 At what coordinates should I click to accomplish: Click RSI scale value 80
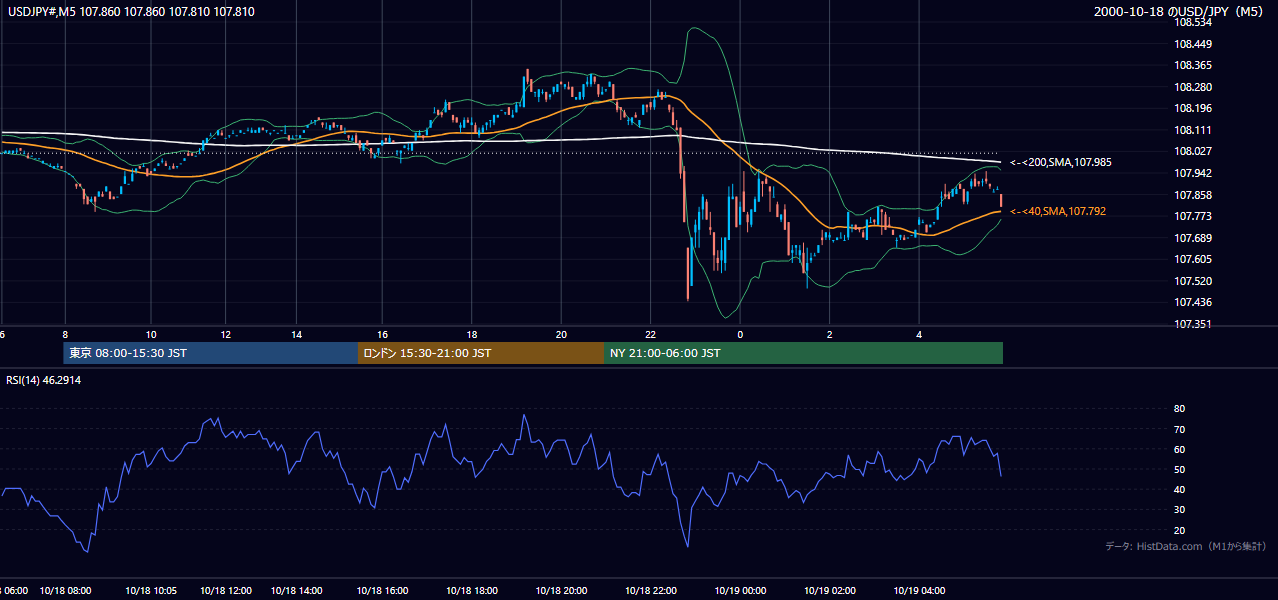click(1179, 409)
